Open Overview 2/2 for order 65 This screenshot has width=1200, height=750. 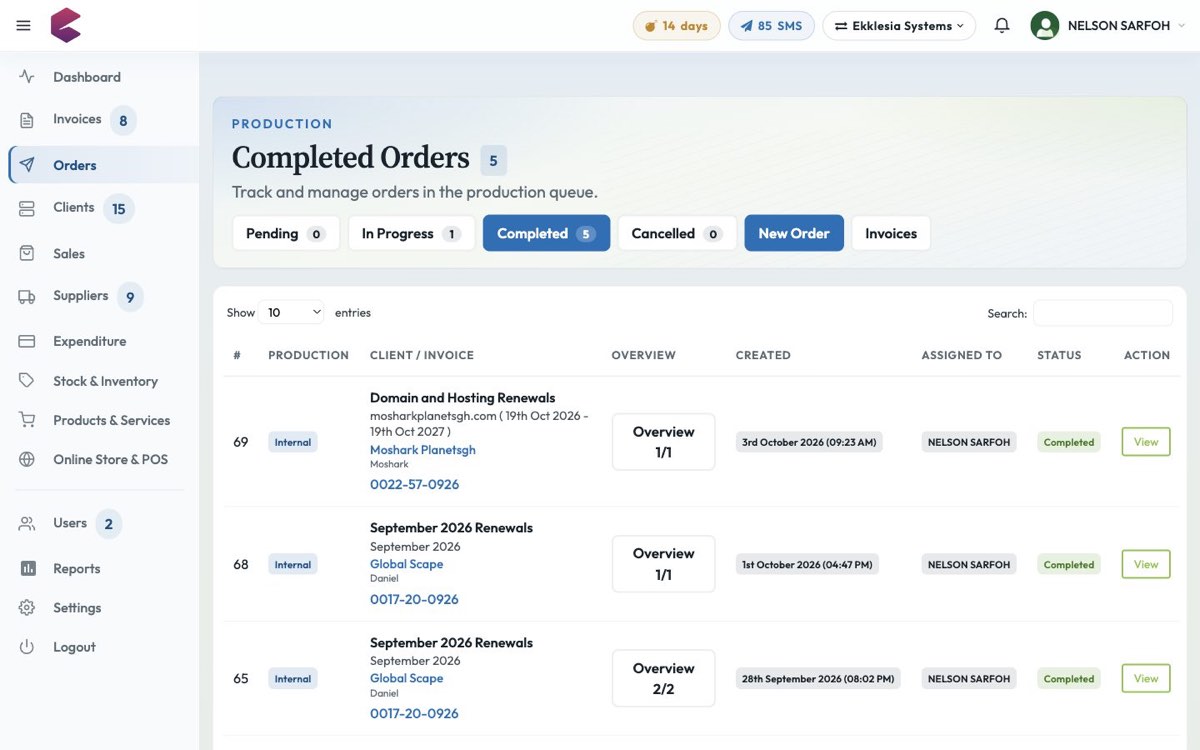click(663, 678)
